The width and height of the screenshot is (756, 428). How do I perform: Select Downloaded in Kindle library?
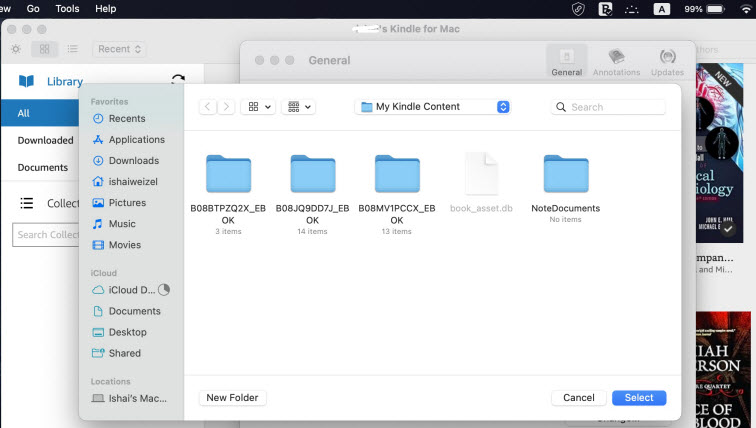[x=45, y=140]
